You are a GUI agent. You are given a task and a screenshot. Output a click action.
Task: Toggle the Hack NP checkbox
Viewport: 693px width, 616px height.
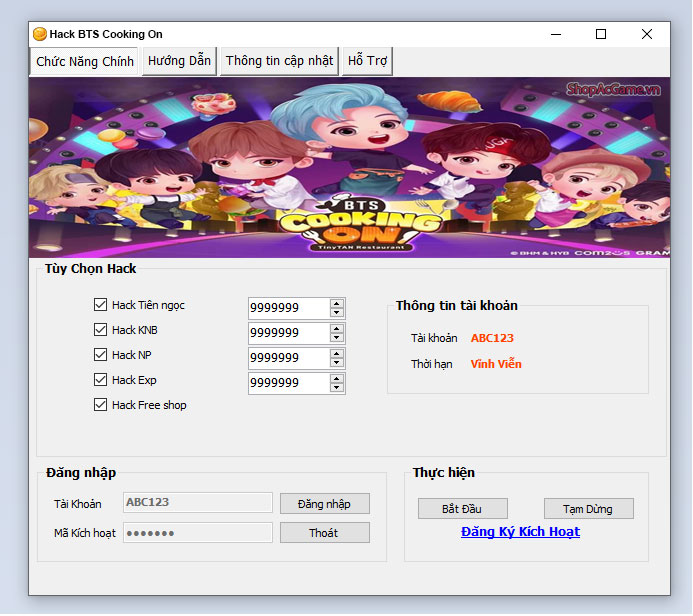(100, 354)
